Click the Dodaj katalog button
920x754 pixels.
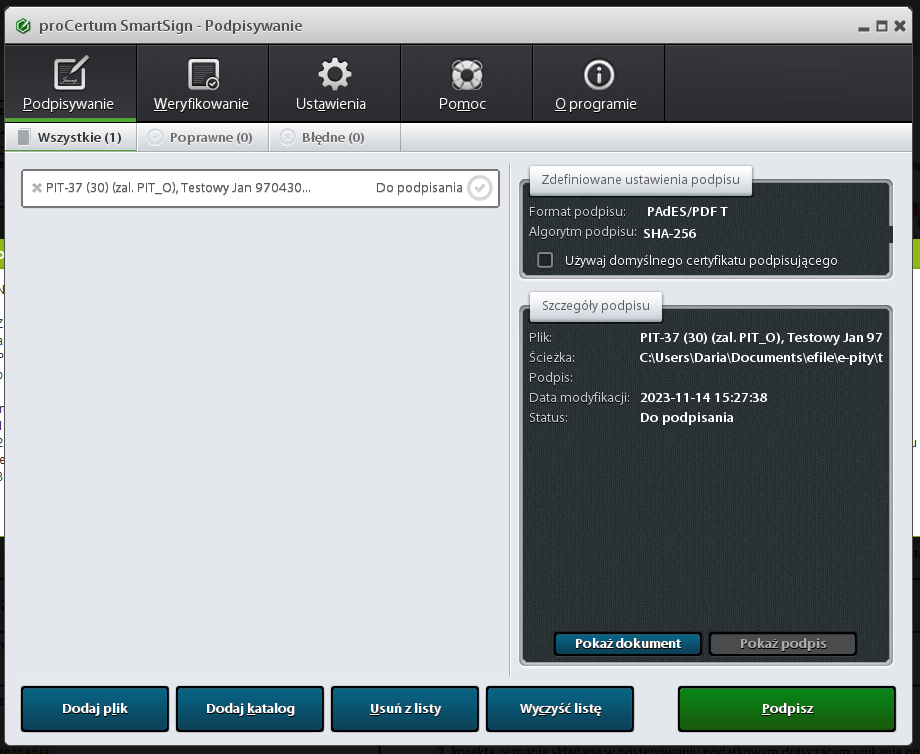pyautogui.click(x=250, y=709)
